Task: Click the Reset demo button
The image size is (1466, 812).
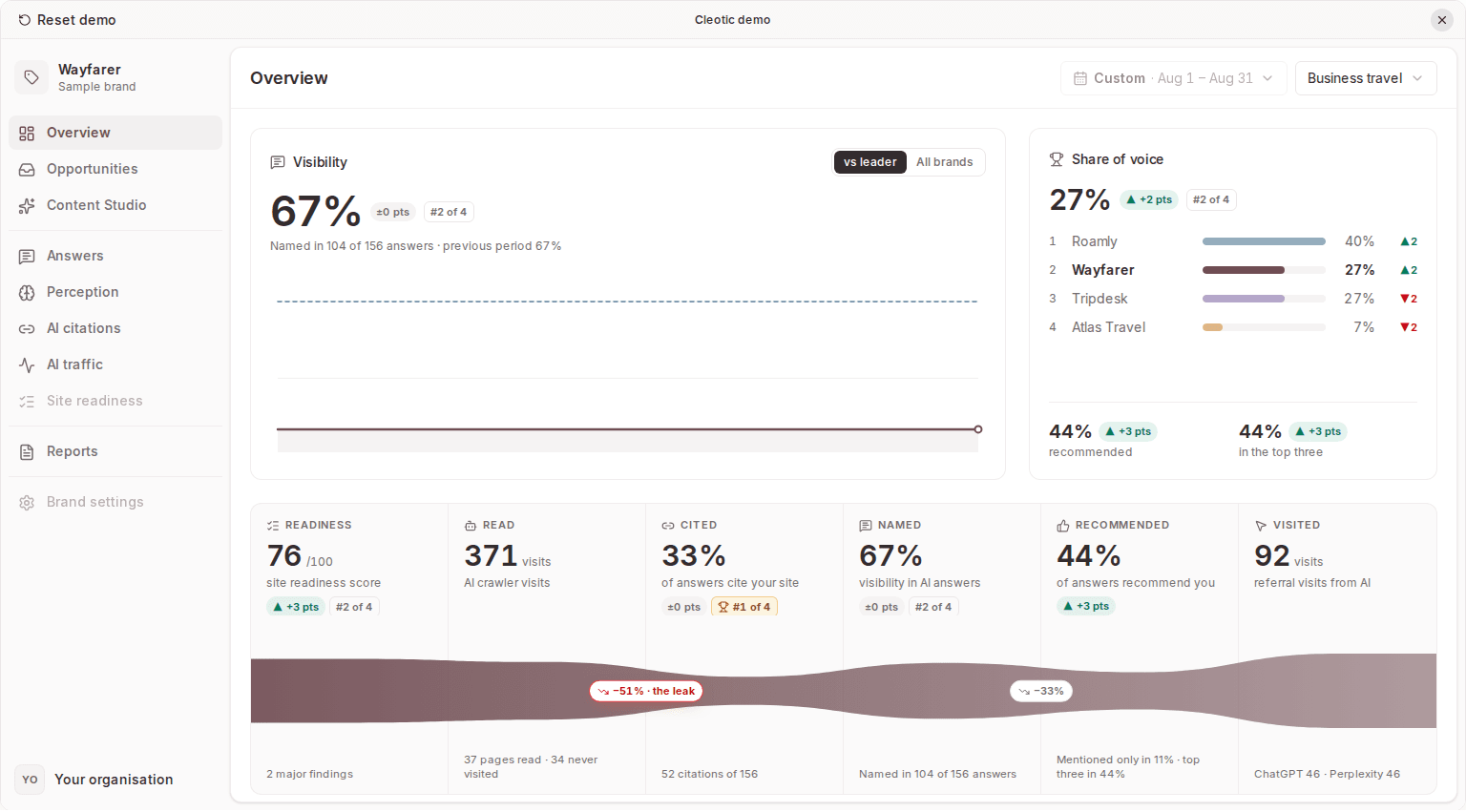Action: coord(67,20)
